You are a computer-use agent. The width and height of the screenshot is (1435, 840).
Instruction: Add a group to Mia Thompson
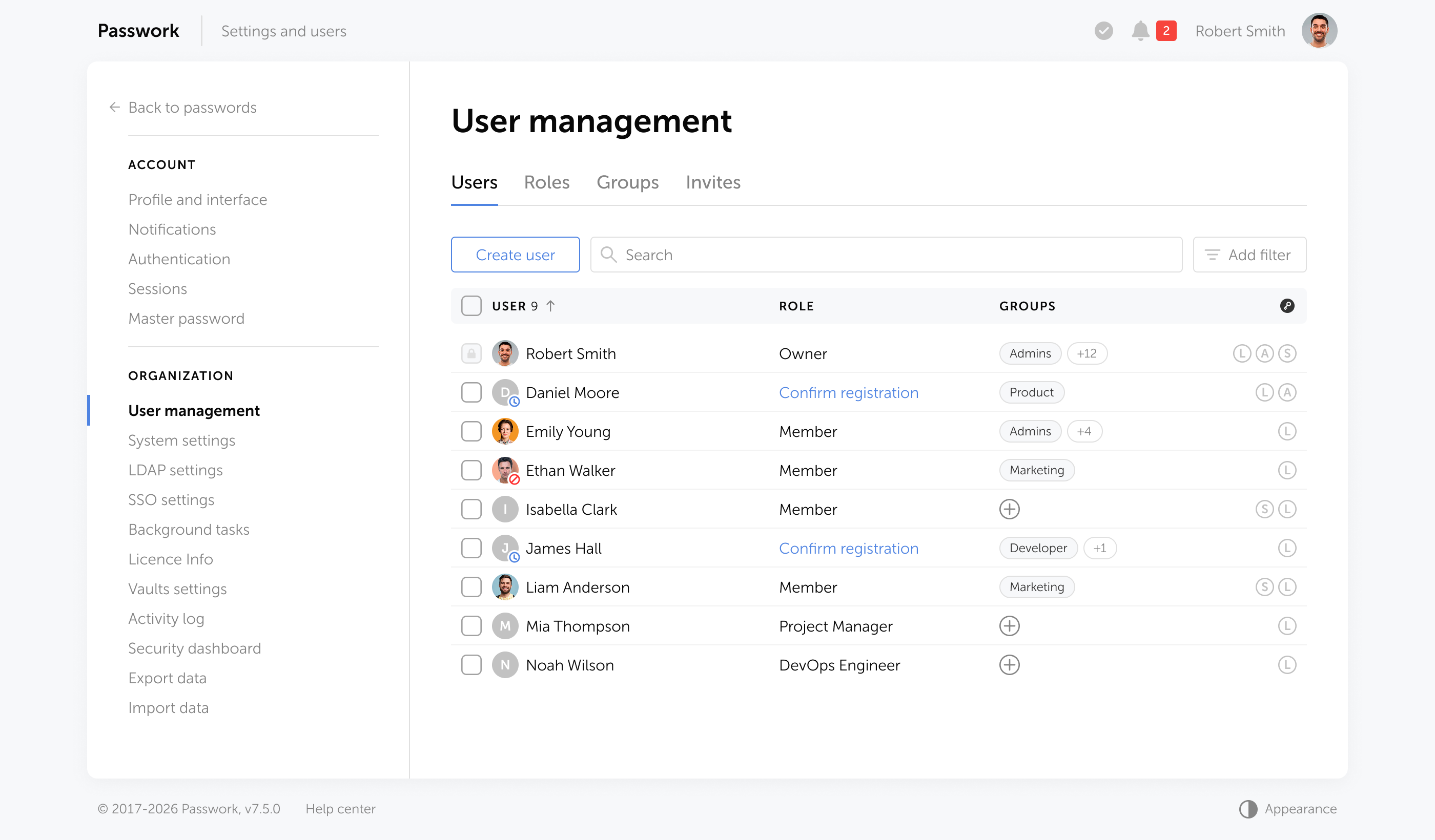click(x=1009, y=626)
